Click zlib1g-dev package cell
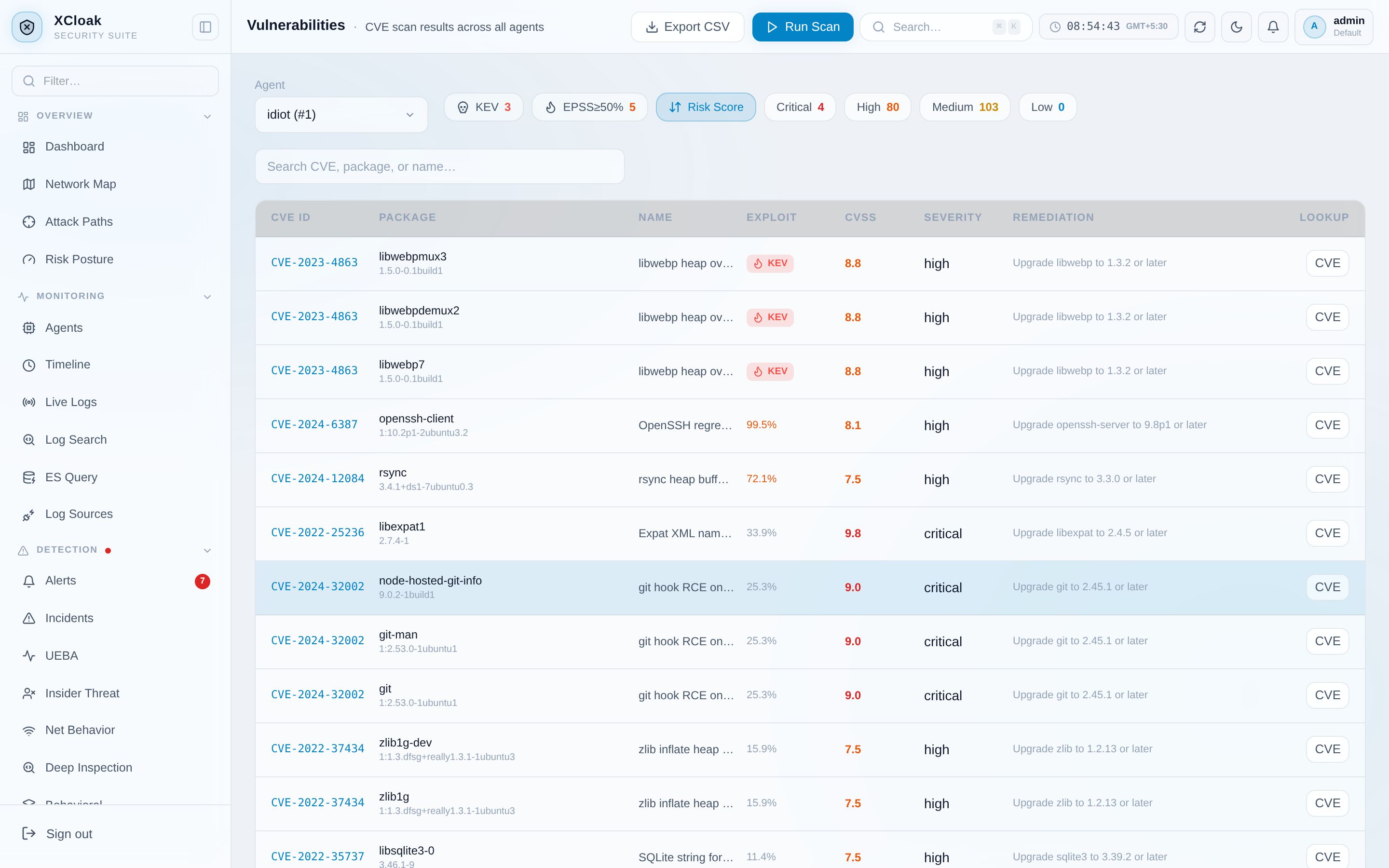The image size is (1389, 868). point(447,749)
